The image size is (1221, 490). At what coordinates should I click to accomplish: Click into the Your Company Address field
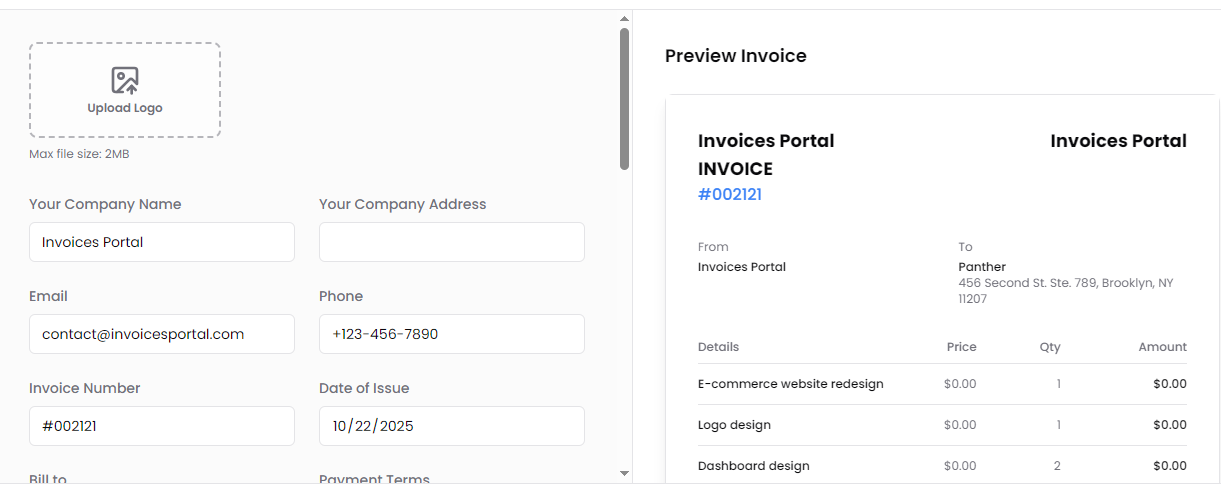tap(452, 242)
